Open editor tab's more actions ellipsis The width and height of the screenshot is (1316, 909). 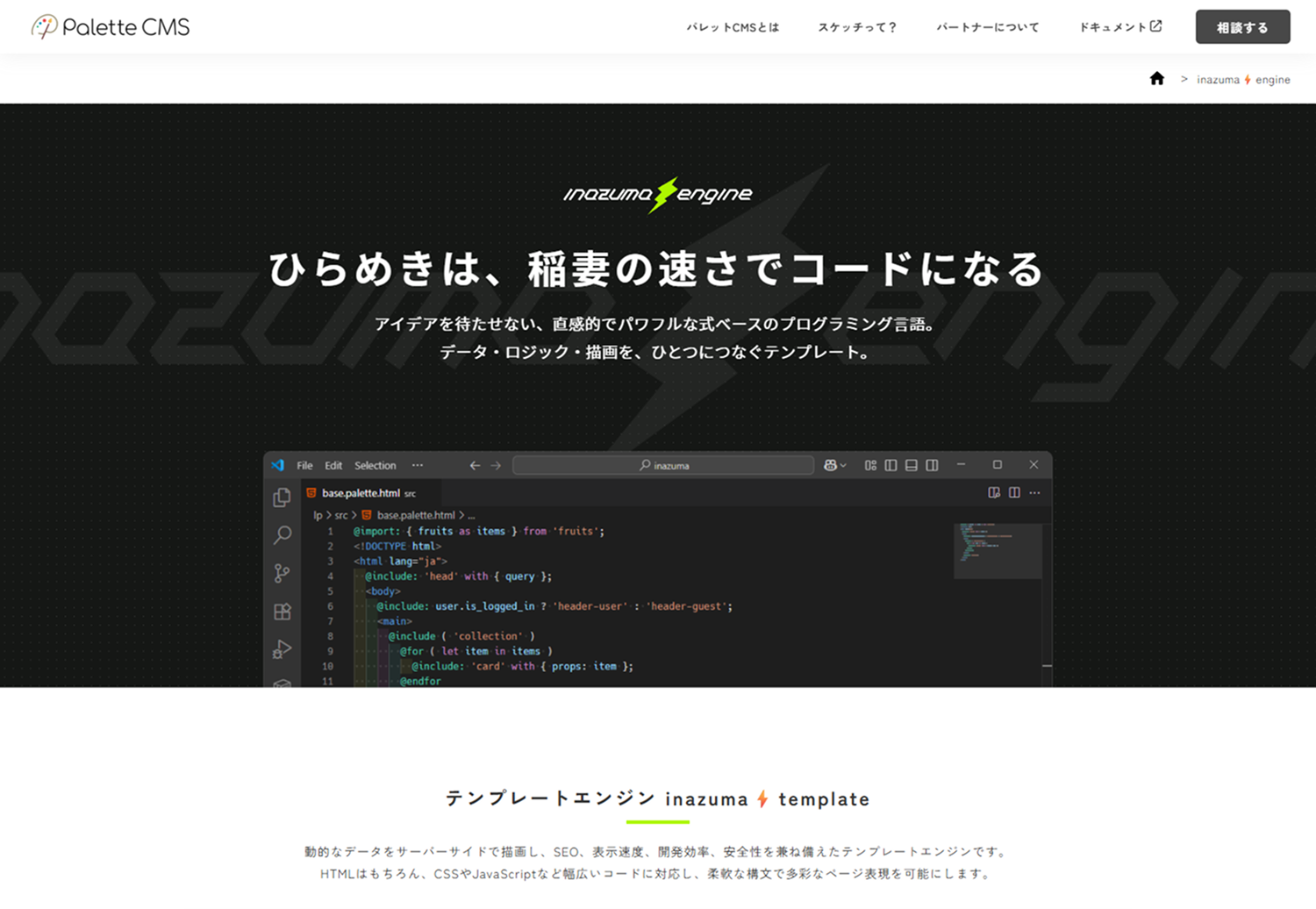point(1035,493)
